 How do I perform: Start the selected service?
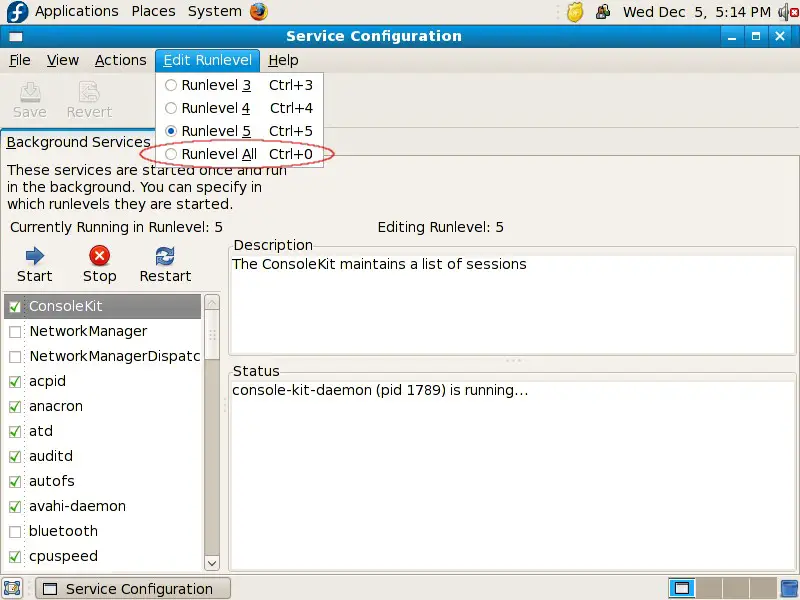coord(35,265)
